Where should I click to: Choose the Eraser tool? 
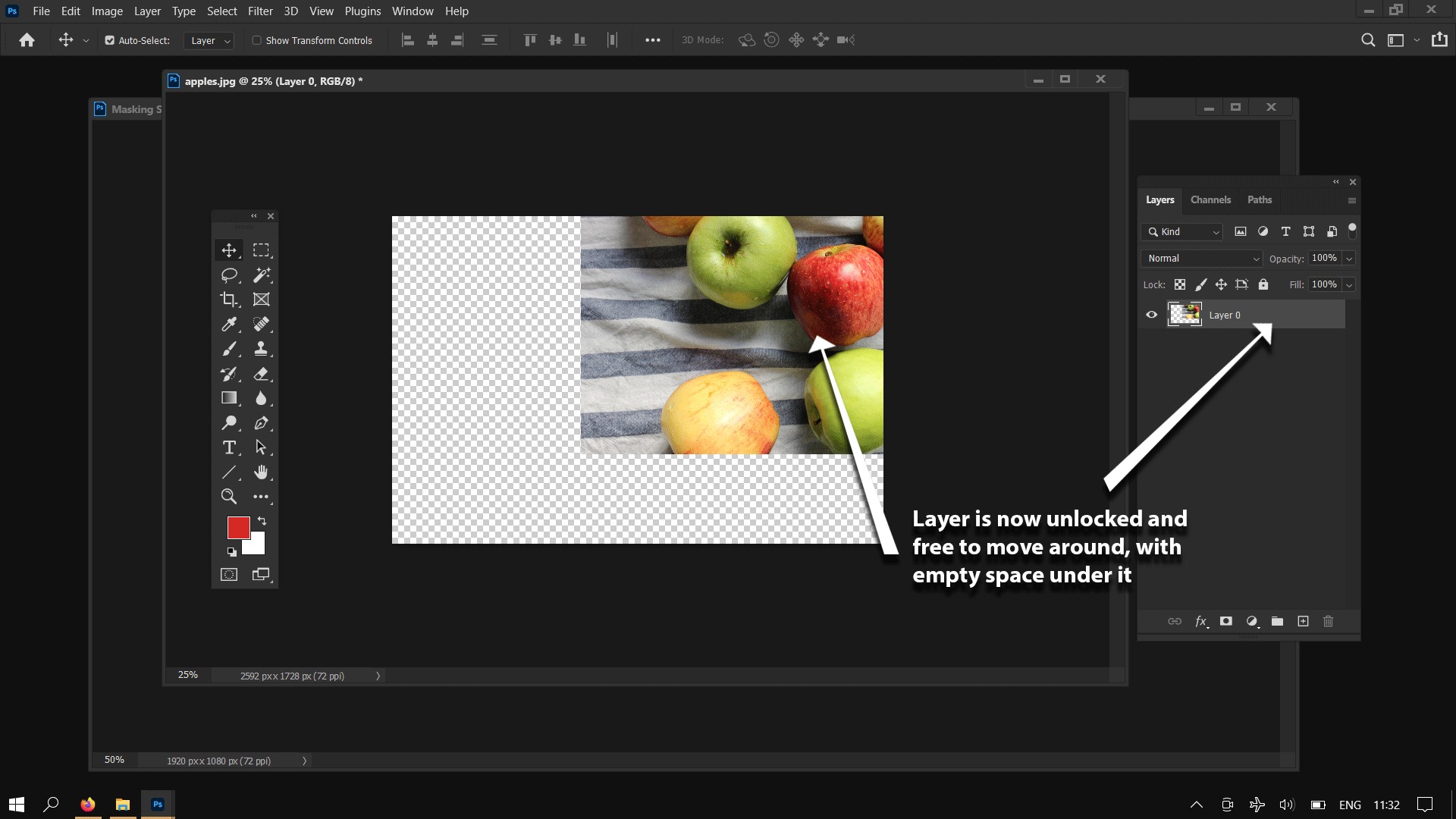tap(261, 374)
